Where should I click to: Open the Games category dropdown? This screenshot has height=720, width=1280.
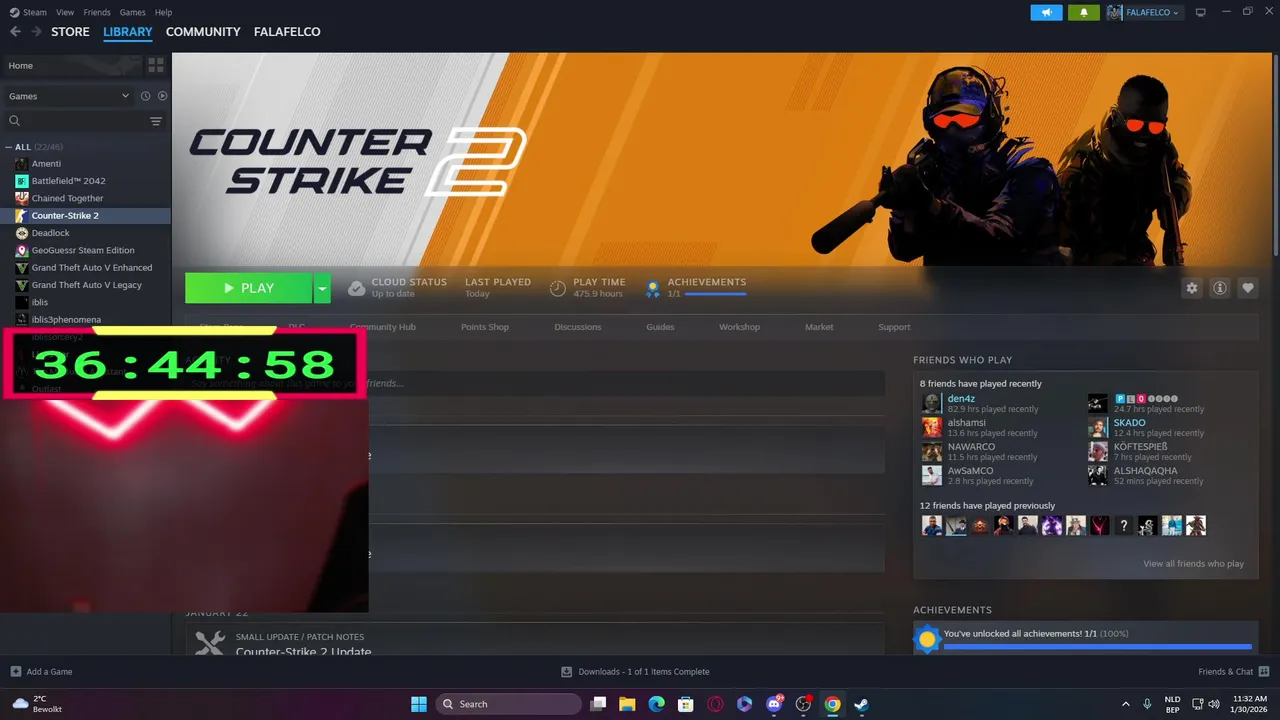coord(67,96)
